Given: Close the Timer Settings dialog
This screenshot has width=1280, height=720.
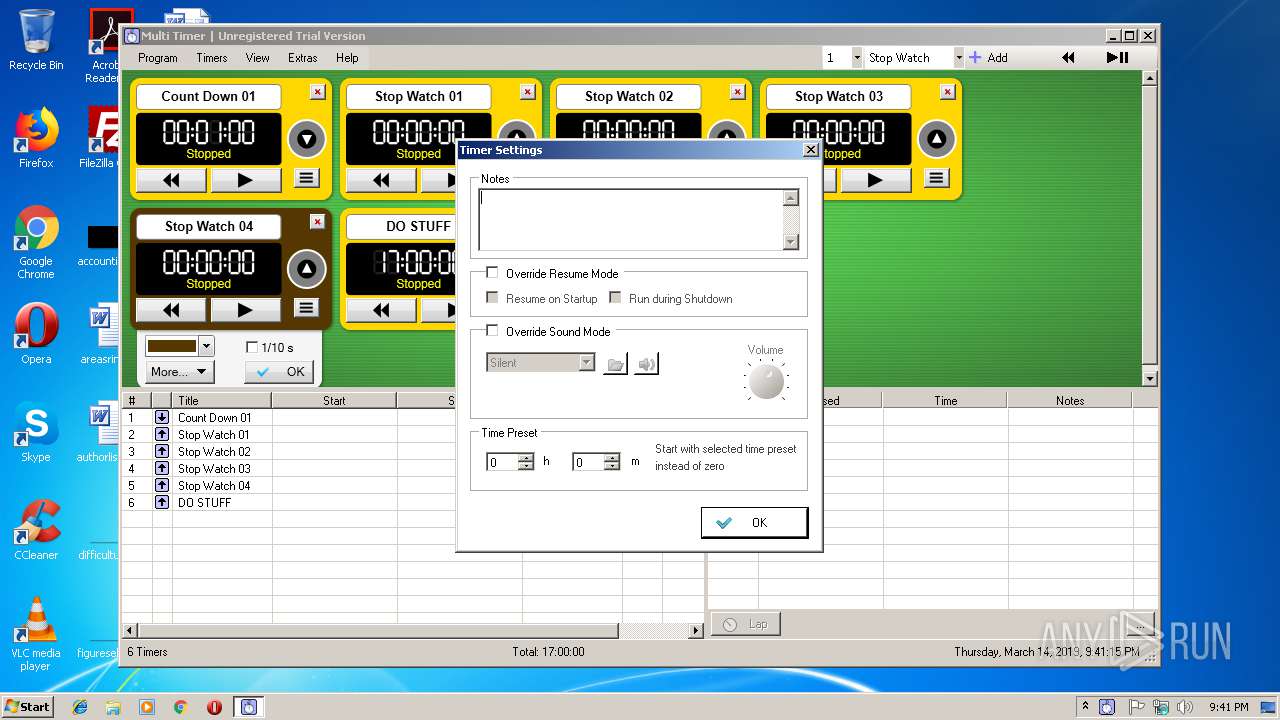Looking at the screenshot, I should 811,150.
